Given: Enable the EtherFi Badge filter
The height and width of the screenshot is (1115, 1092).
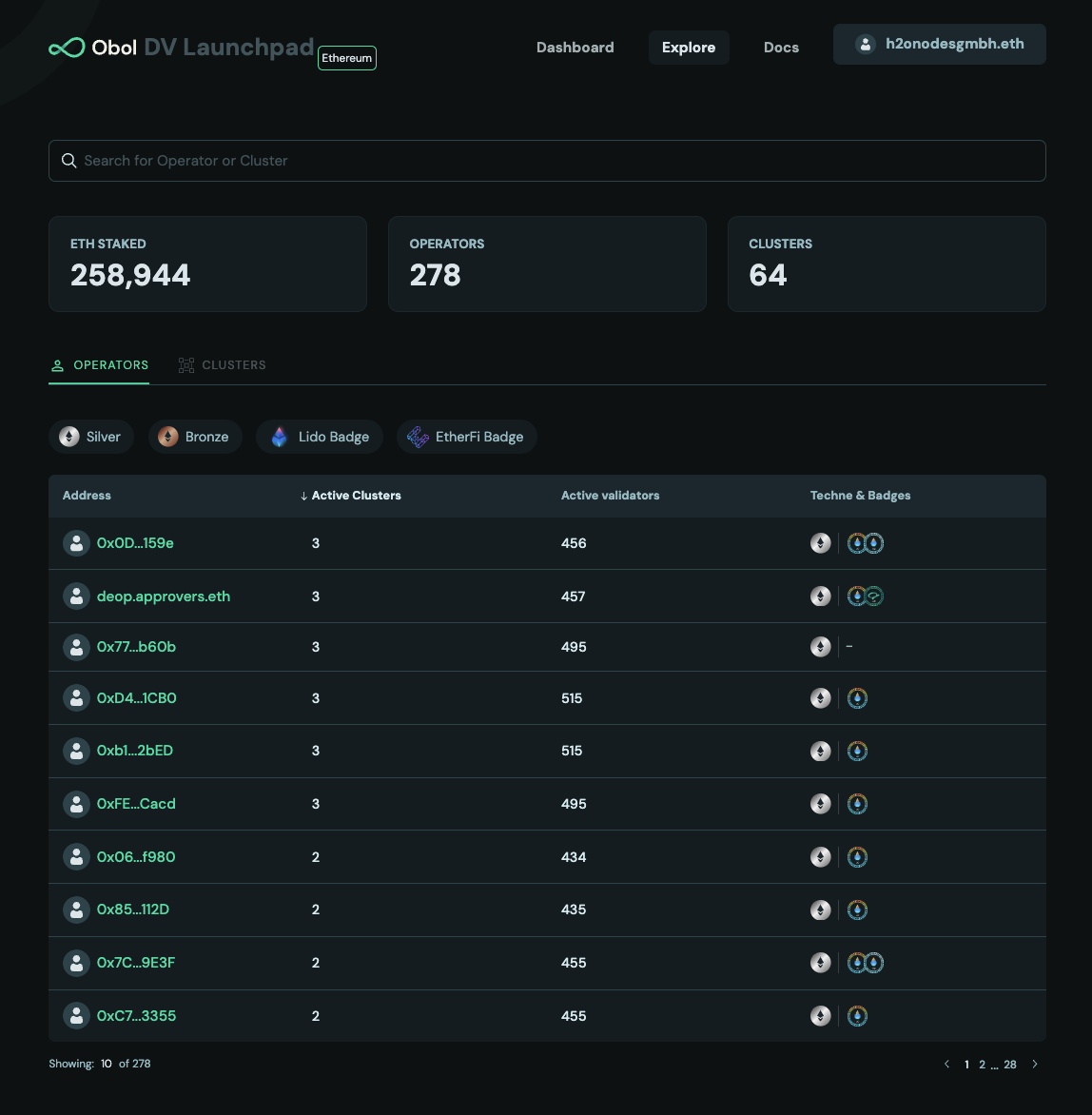Looking at the screenshot, I should [x=466, y=437].
